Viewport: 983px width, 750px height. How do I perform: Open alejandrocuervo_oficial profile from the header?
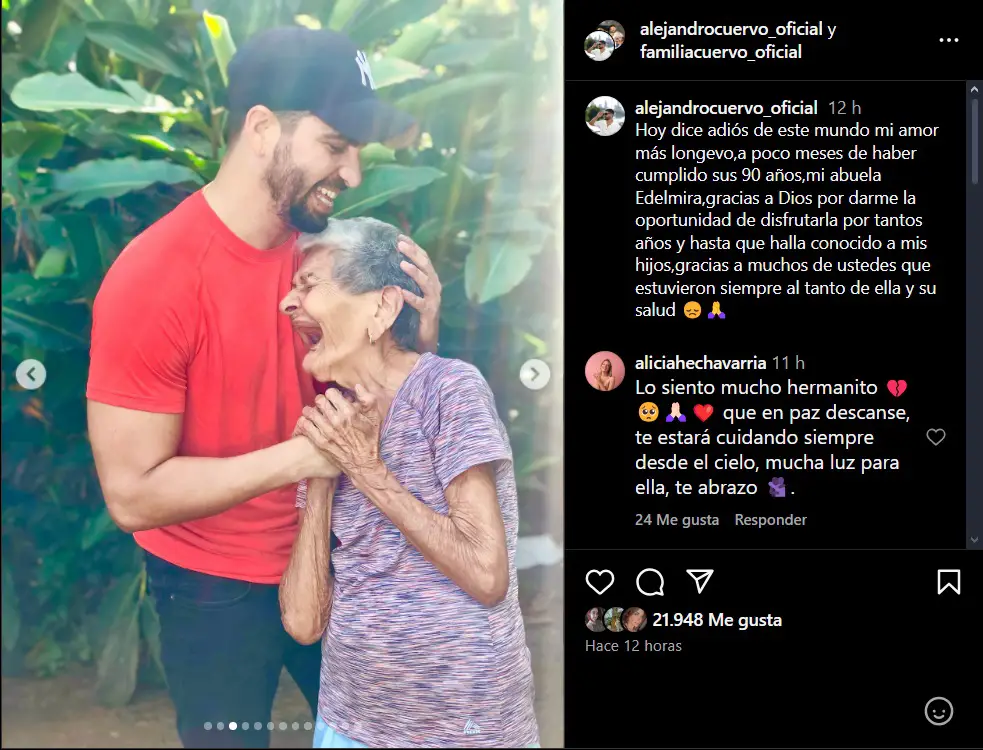click(731, 29)
